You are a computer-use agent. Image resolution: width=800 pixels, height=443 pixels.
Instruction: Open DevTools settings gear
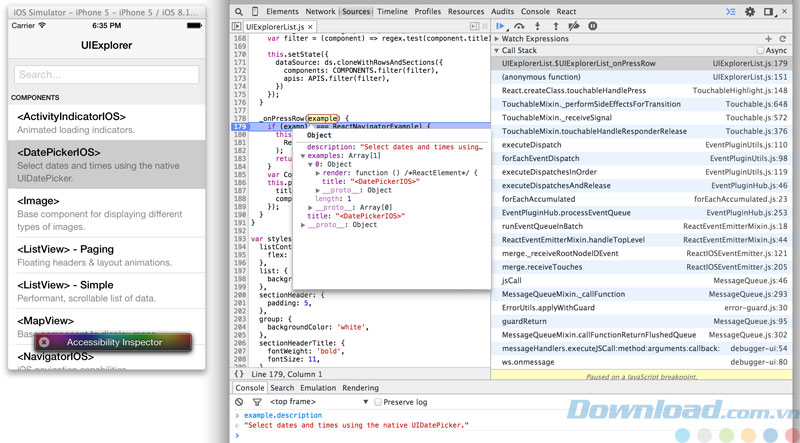coord(749,11)
